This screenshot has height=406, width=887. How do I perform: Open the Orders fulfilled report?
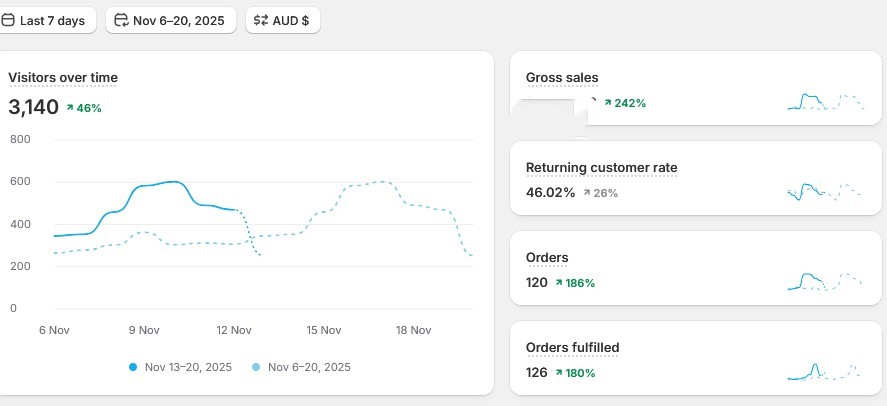pos(572,347)
